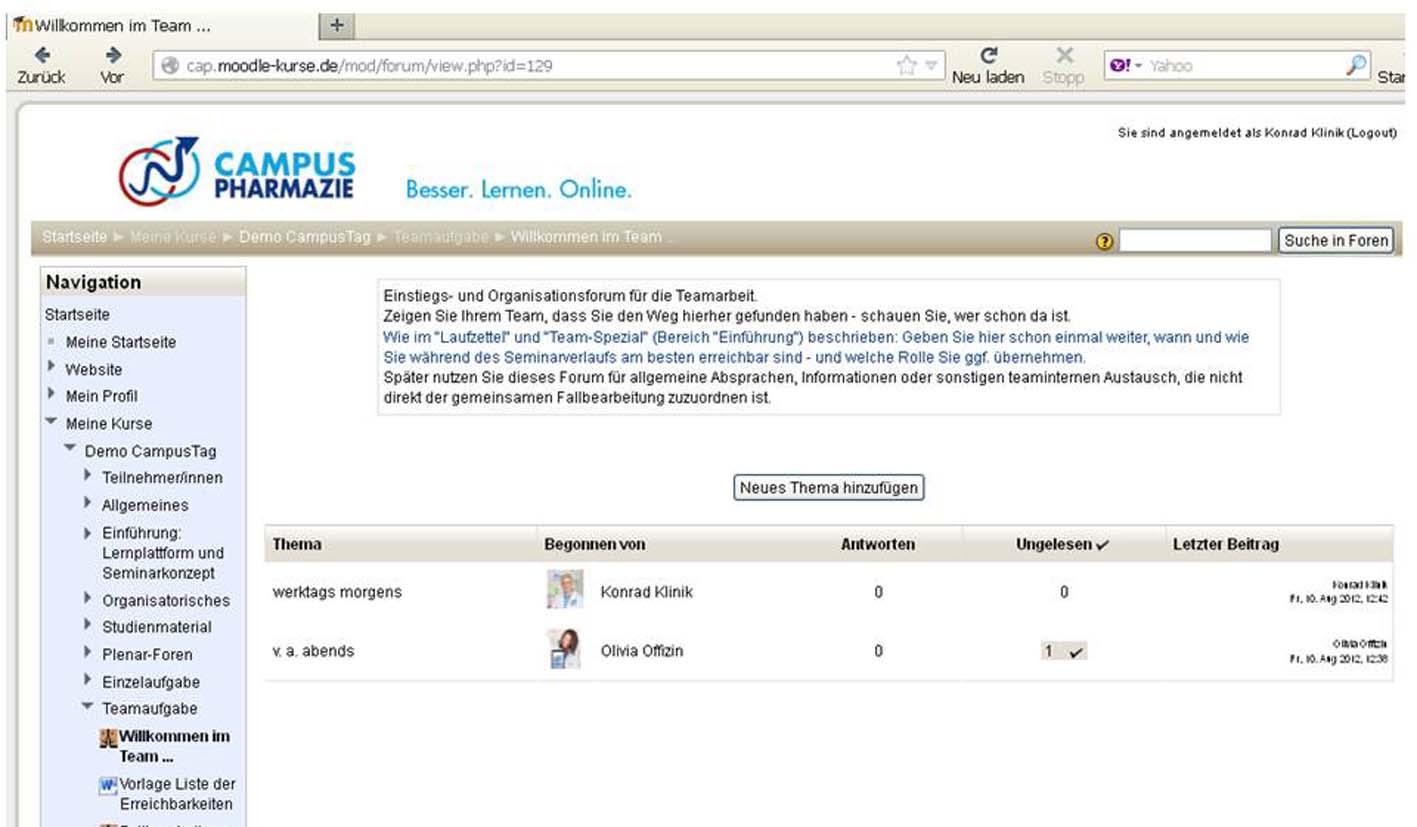Click the browser Back arrow (Zurück)
The width and height of the screenshot is (1417, 827).
[42, 56]
